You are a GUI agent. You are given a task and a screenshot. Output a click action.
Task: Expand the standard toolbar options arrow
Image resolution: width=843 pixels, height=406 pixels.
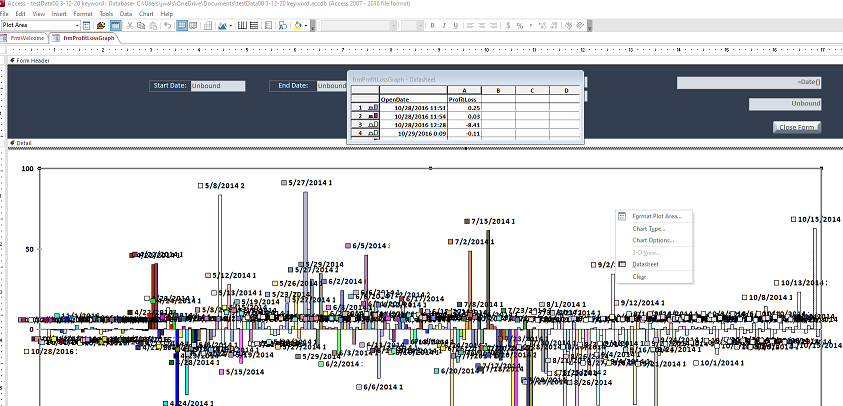pyautogui.click(x=312, y=25)
